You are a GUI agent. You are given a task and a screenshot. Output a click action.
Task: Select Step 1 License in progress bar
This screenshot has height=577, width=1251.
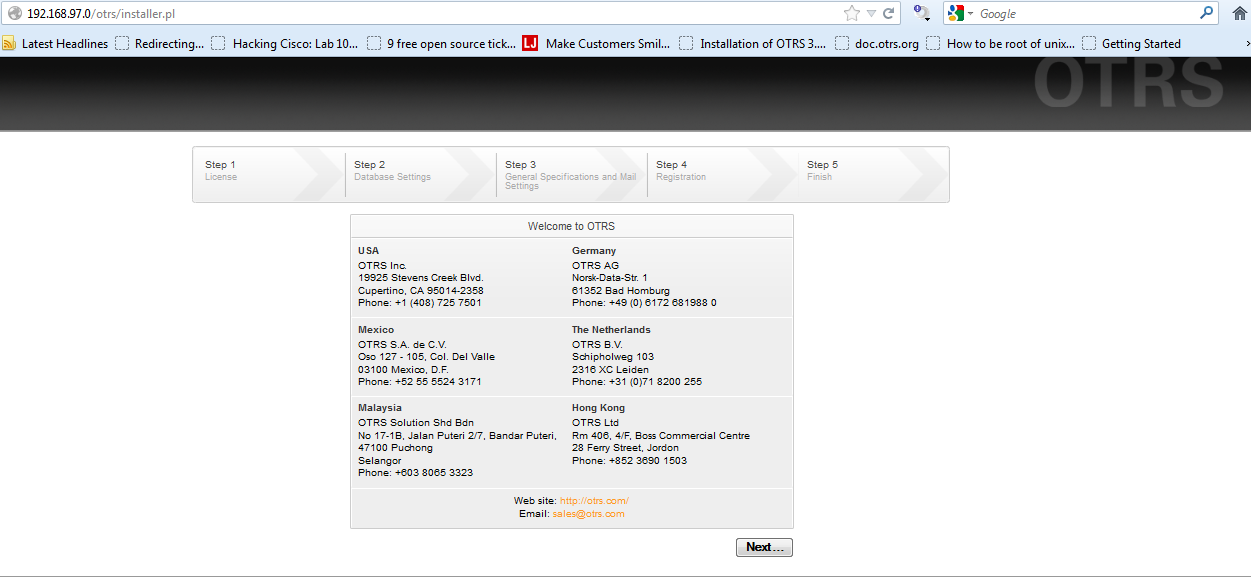click(268, 175)
